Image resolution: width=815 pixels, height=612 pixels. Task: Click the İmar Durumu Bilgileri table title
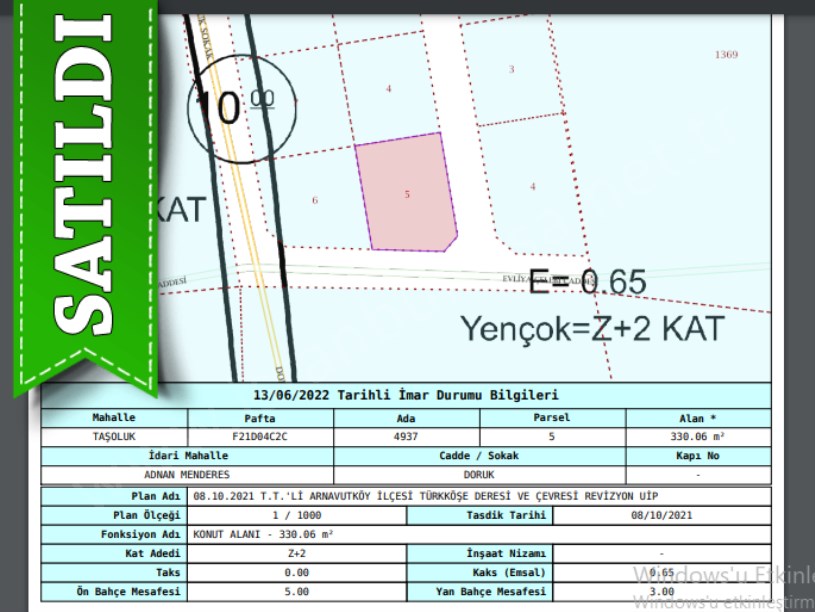[406, 396]
